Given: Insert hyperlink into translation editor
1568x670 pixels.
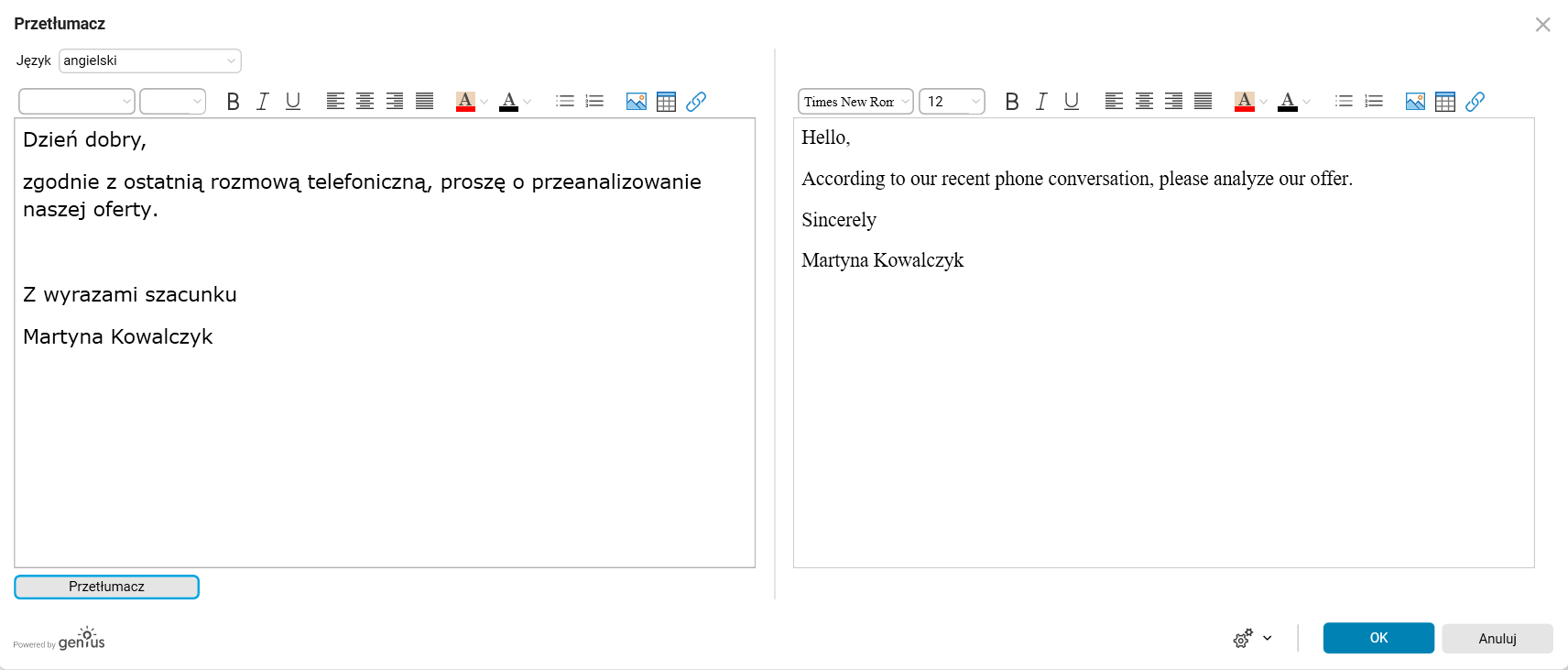Looking at the screenshot, I should (1475, 102).
